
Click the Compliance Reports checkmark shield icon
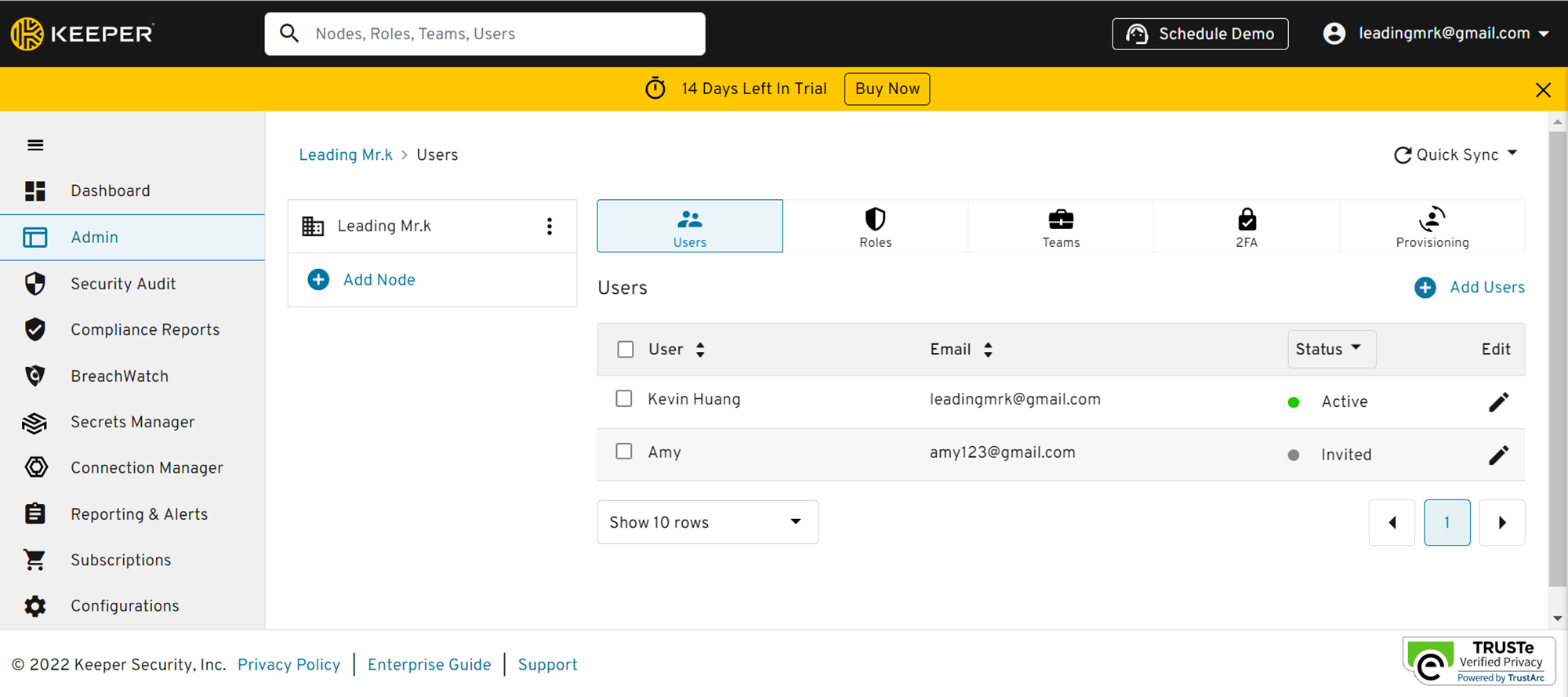[x=35, y=329]
